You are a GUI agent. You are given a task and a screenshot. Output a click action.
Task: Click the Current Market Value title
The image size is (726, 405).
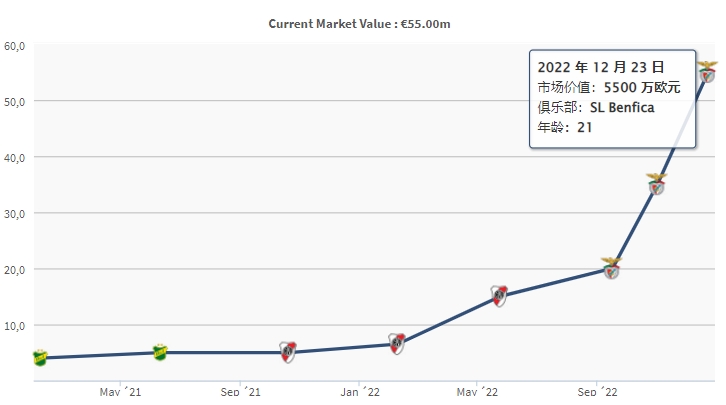(x=359, y=24)
